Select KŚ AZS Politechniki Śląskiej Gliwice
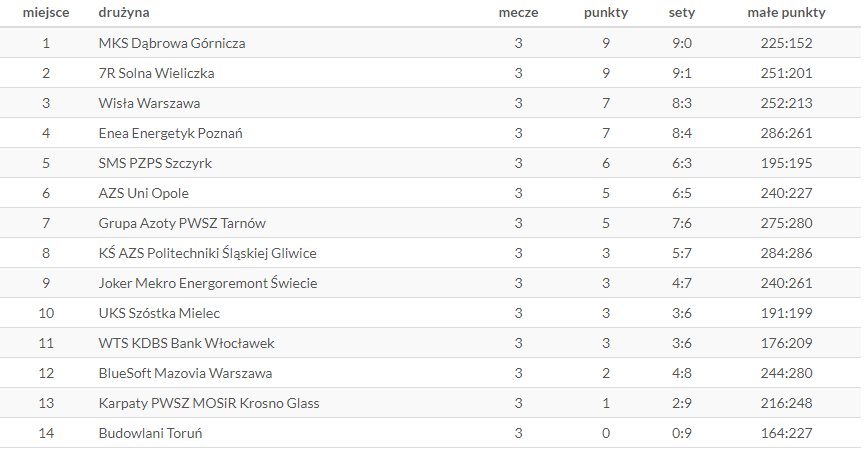This screenshot has height=450, width=865. 207,253
